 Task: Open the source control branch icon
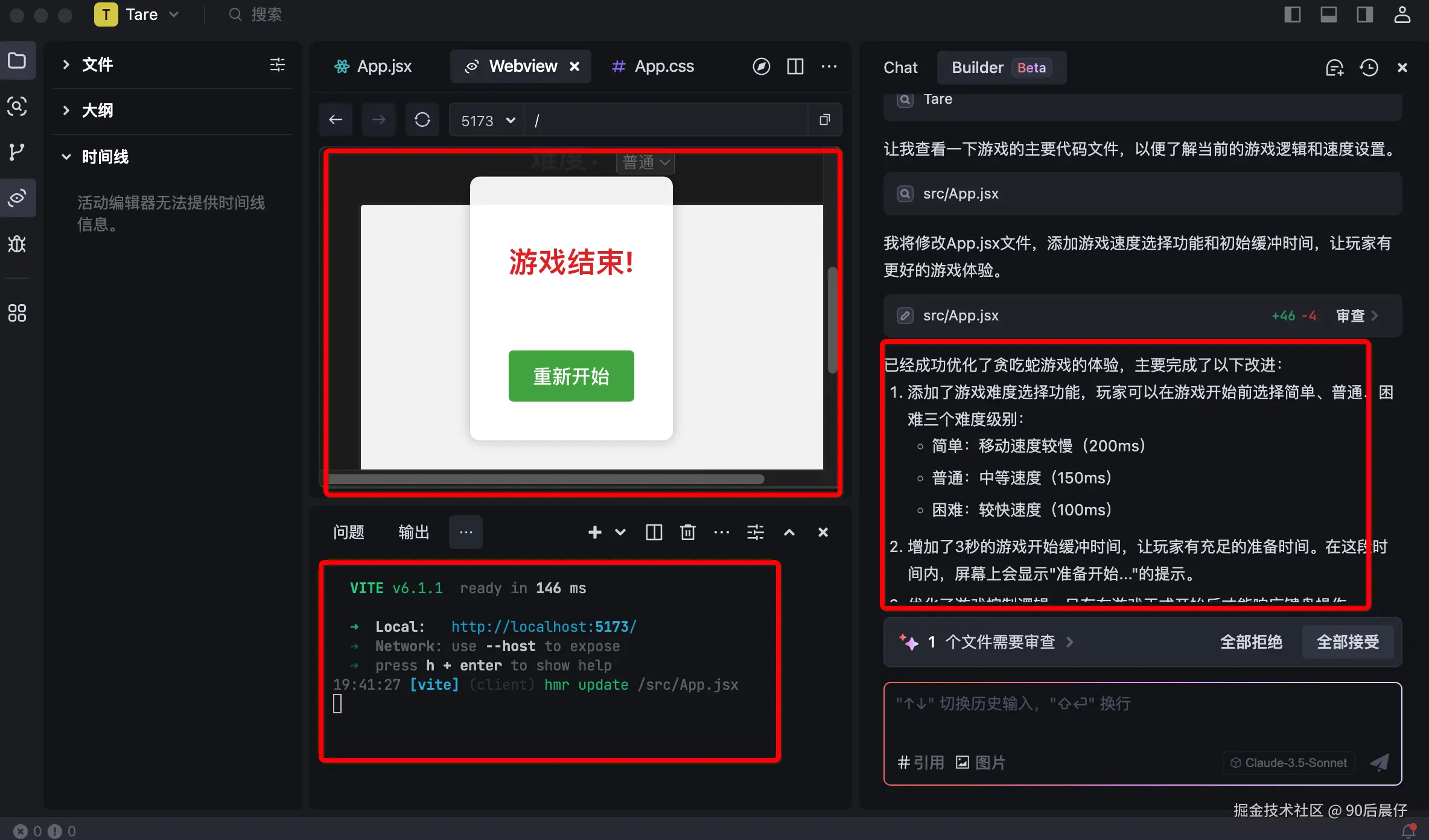point(17,152)
